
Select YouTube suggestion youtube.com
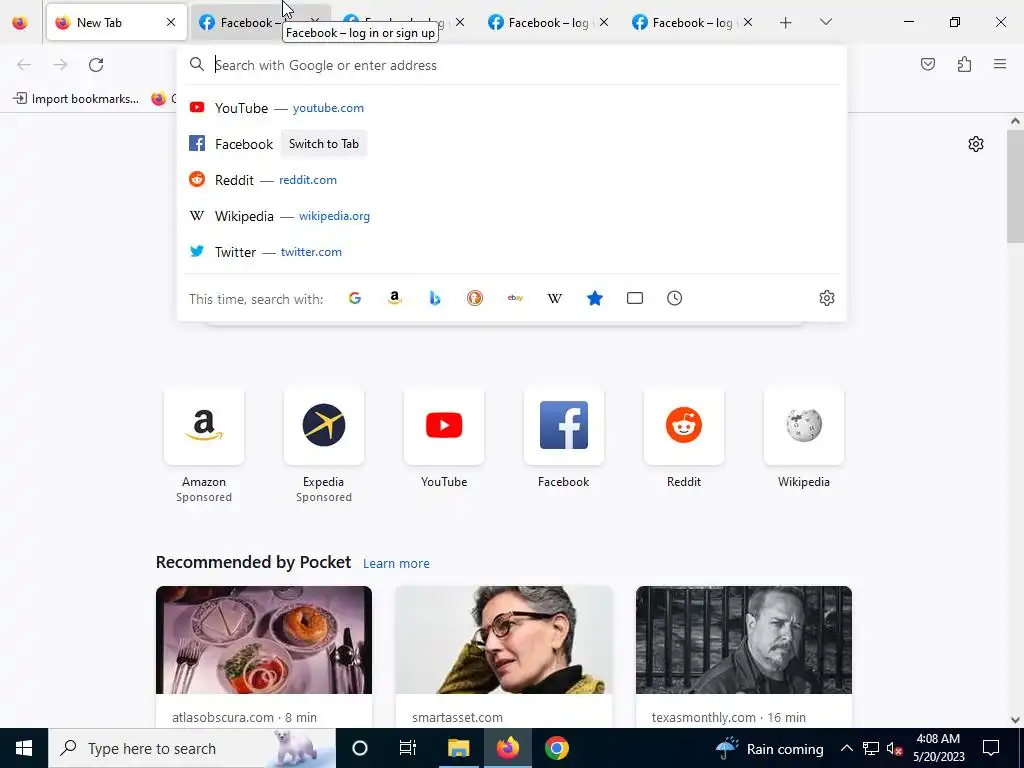pos(512,108)
